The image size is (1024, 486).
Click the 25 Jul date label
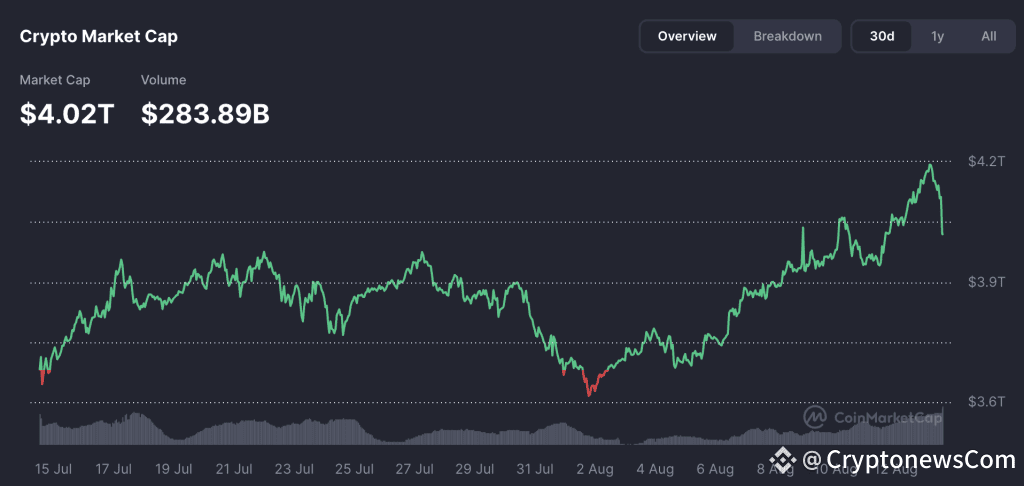point(354,469)
